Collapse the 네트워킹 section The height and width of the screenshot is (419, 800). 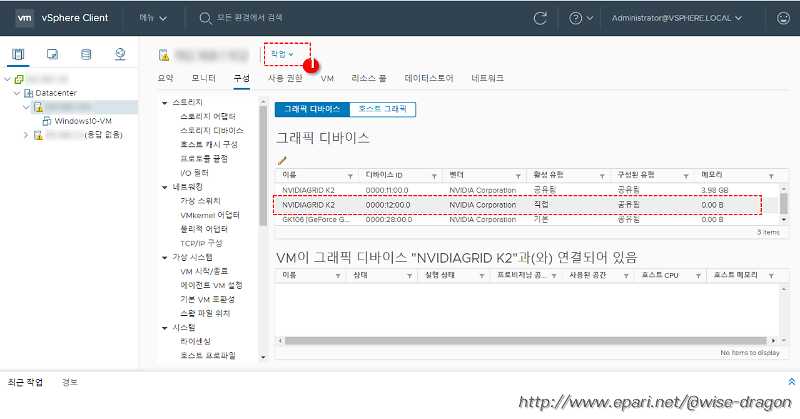165,187
